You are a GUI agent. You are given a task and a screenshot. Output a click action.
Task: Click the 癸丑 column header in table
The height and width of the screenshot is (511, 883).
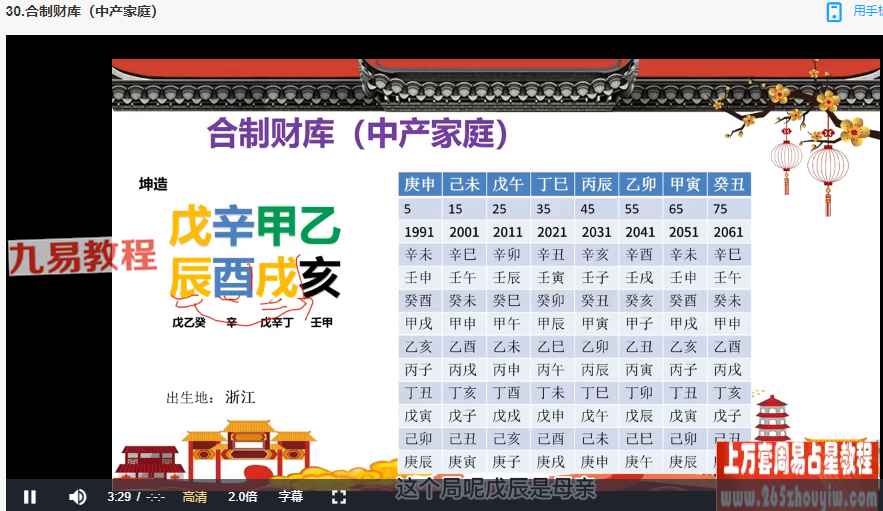click(x=728, y=184)
